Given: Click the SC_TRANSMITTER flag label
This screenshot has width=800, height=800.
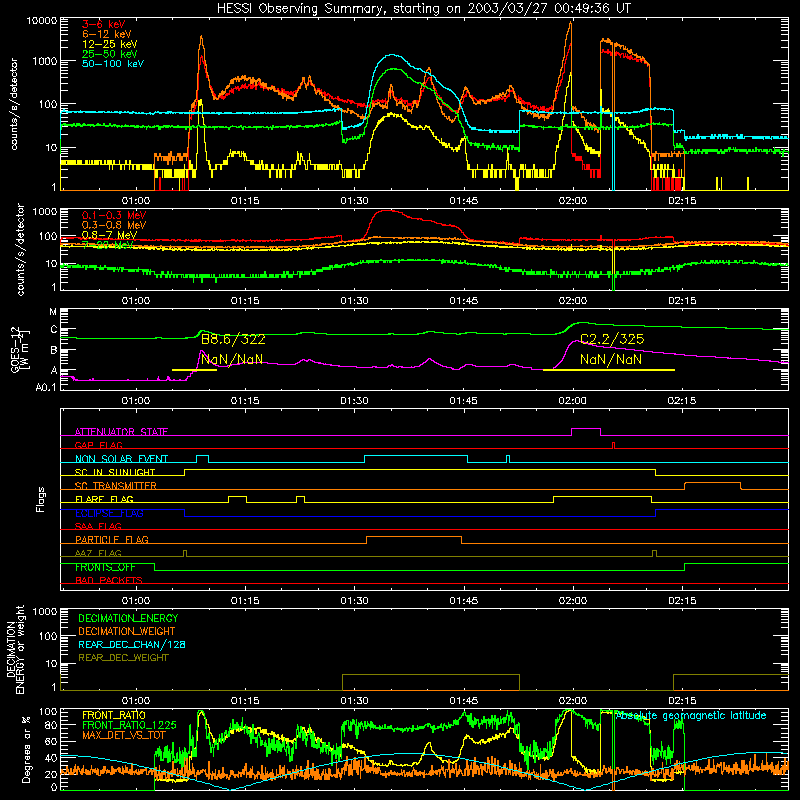Looking at the screenshot, I should click(116, 486).
